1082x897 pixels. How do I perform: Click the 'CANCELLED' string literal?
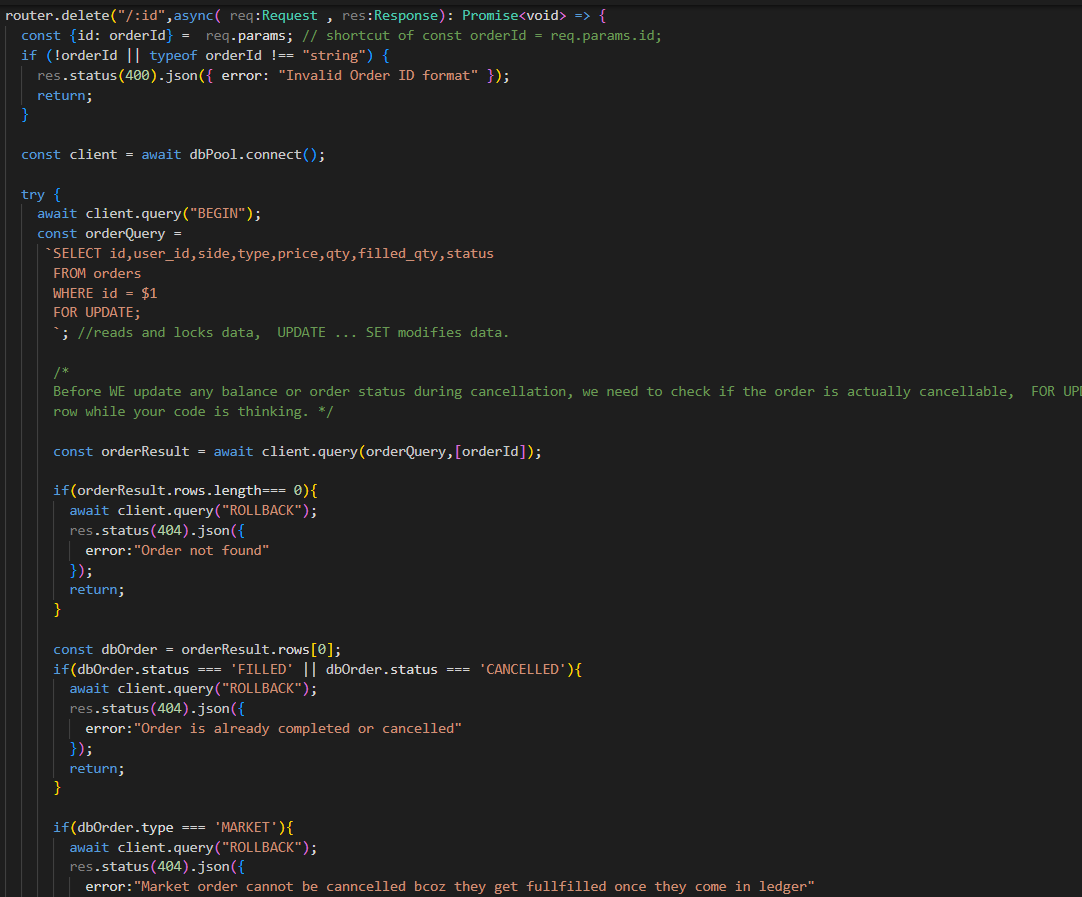(522, 669)
